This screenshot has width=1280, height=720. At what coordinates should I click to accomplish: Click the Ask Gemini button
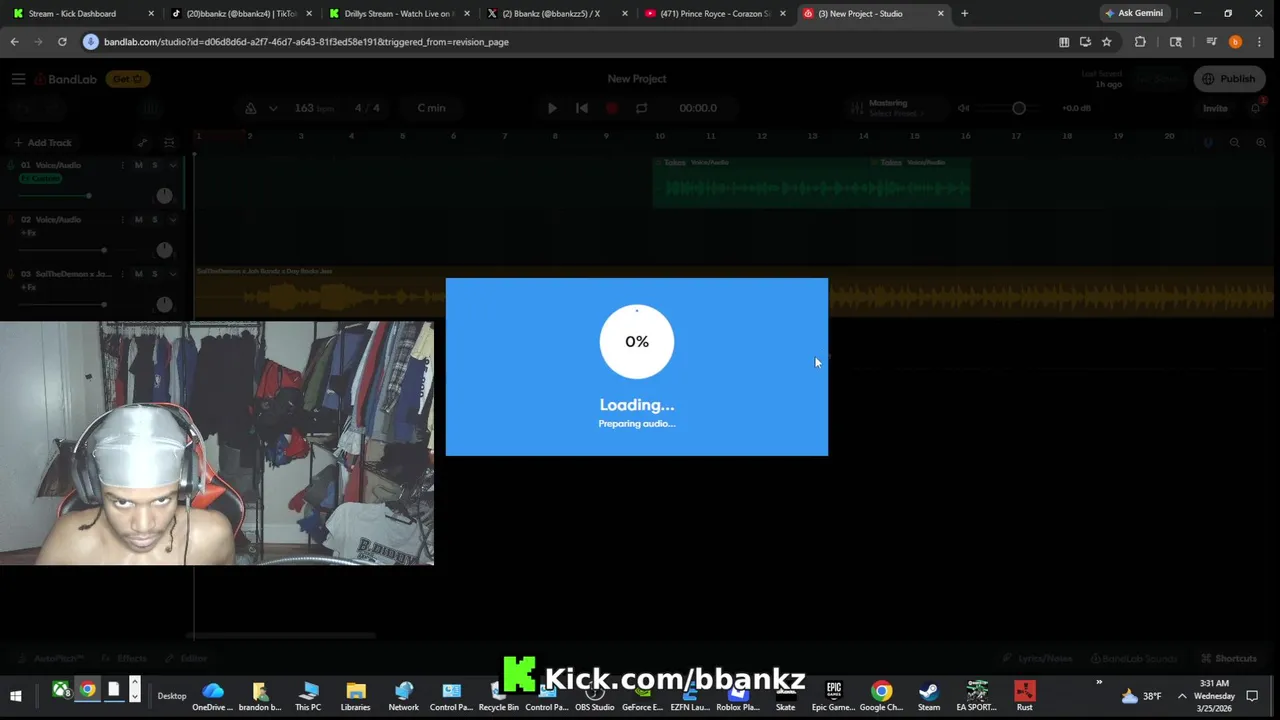click(1134, 13)
